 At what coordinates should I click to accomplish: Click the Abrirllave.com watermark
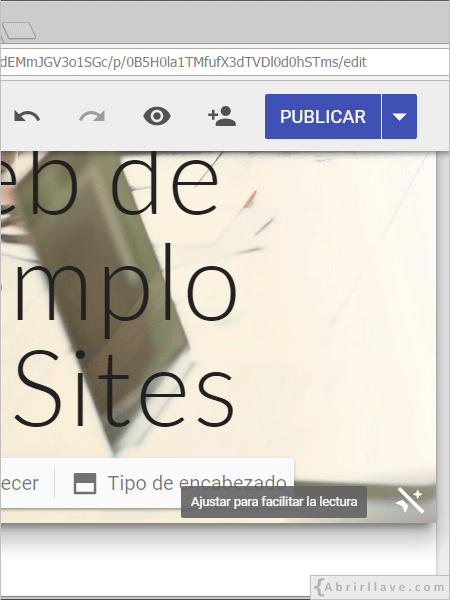click(x=380, y=587)
